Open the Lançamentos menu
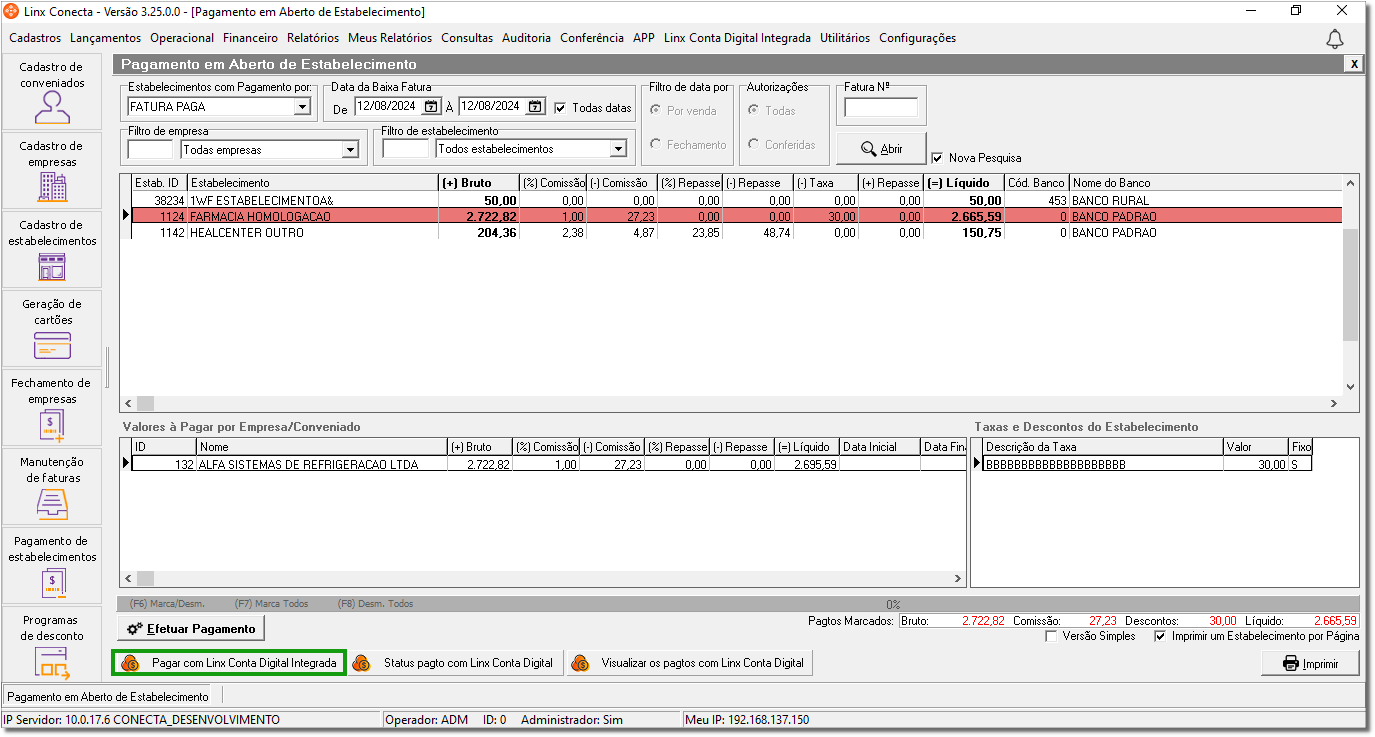Viewport: 1375px width, 737px height. [106, 38]
